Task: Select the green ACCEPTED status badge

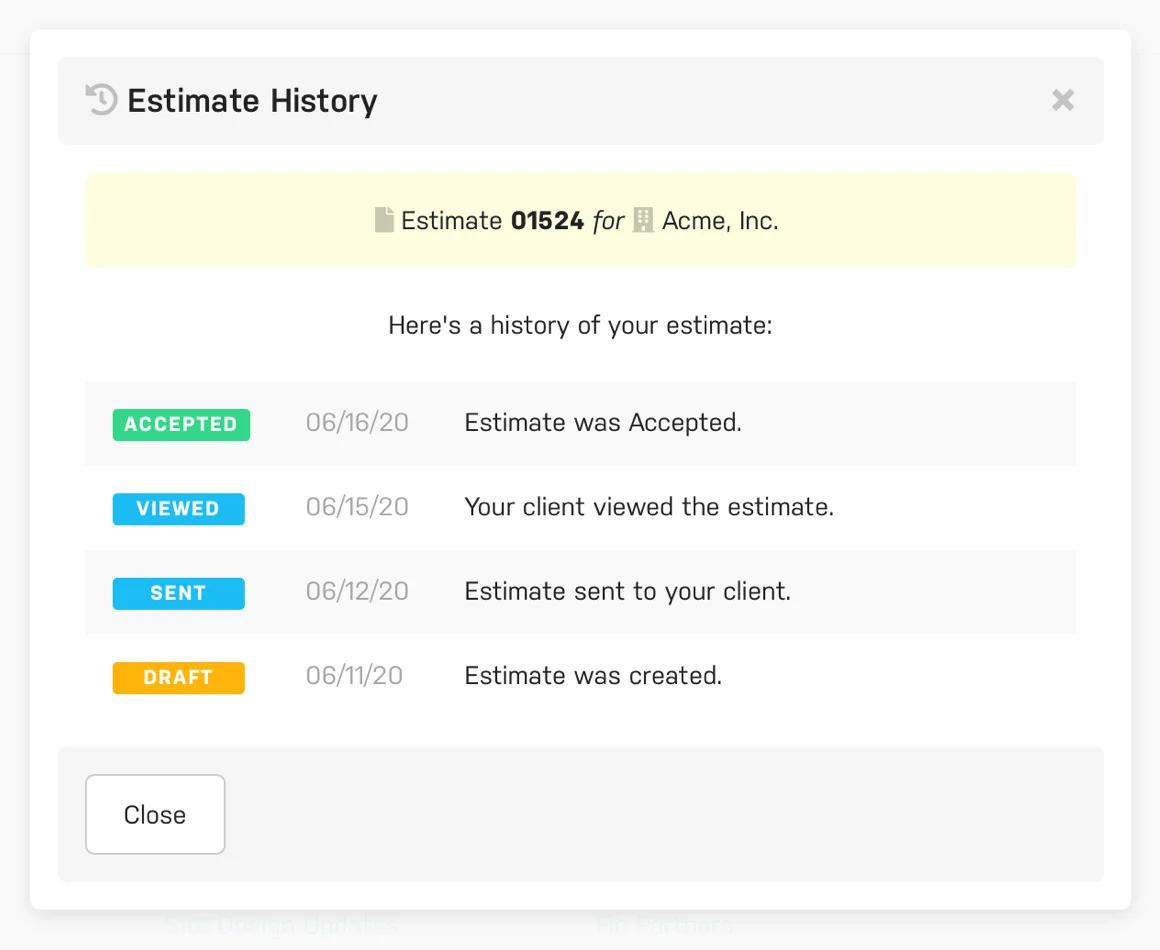Action: 181,424
